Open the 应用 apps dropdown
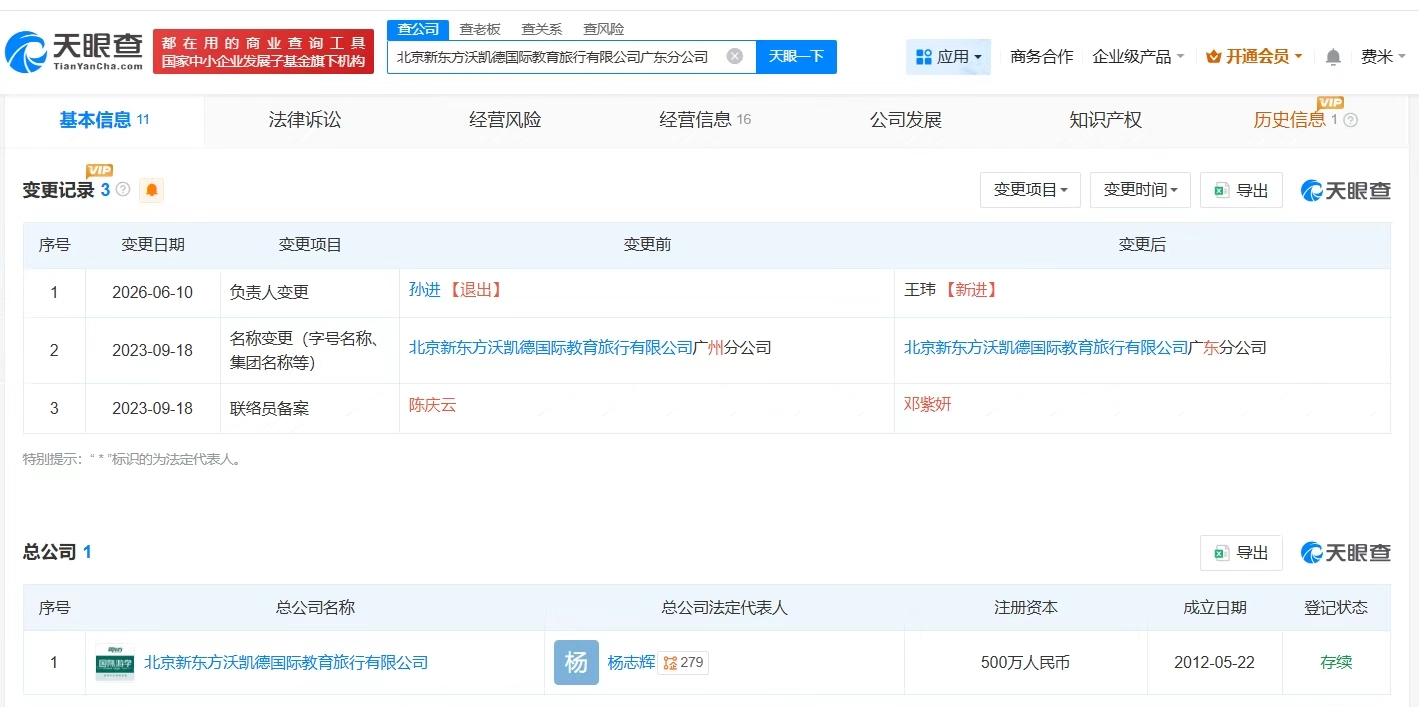 point(948,57)
